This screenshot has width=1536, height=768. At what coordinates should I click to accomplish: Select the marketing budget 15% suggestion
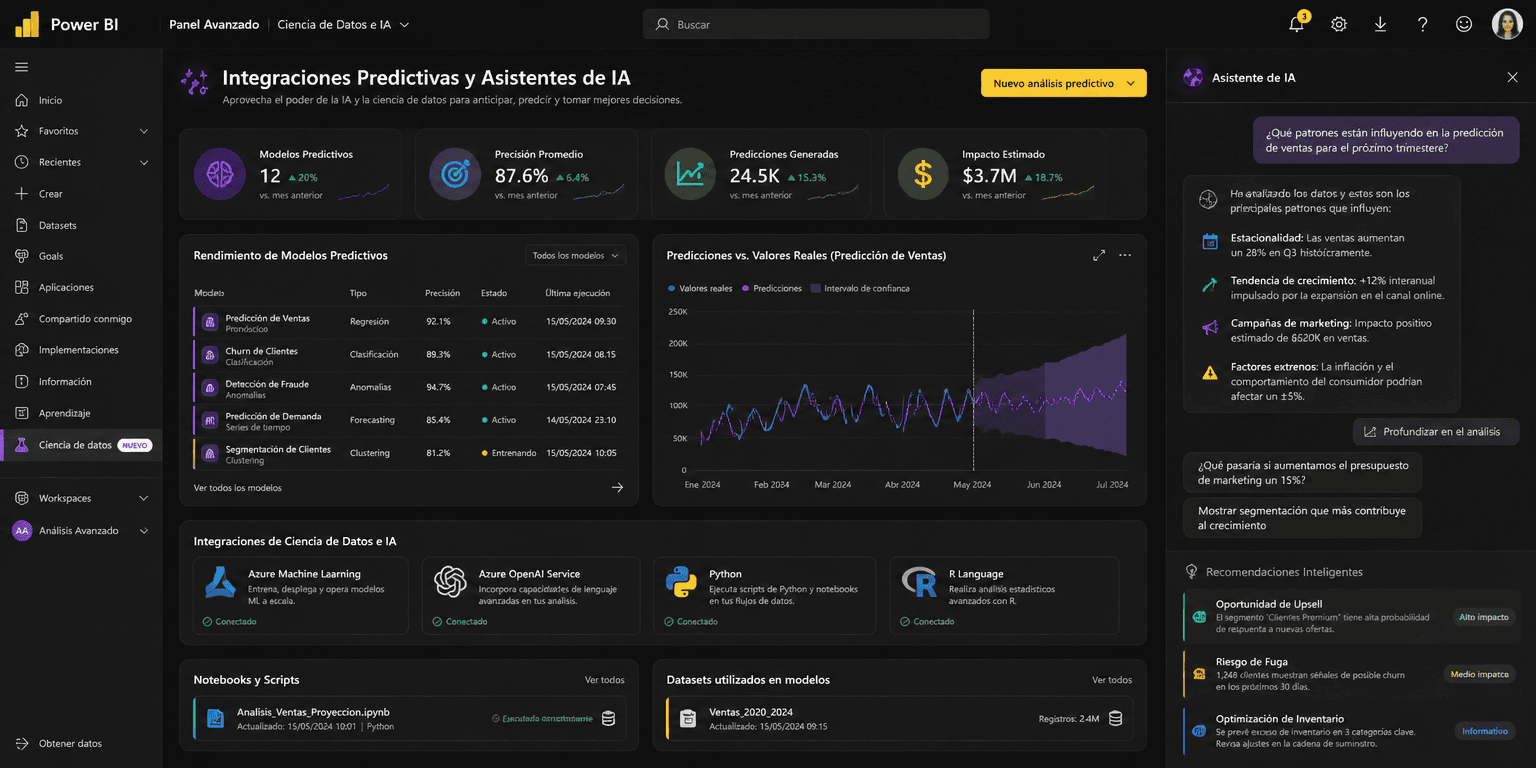(1302, 473)
